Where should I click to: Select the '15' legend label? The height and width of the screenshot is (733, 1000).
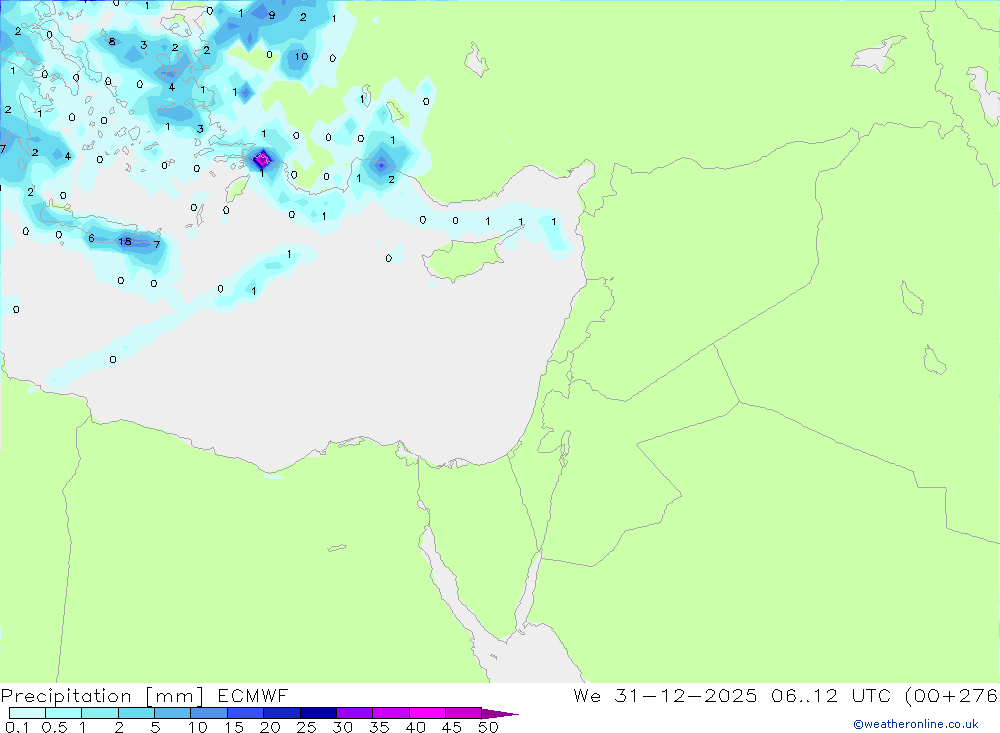234,727
